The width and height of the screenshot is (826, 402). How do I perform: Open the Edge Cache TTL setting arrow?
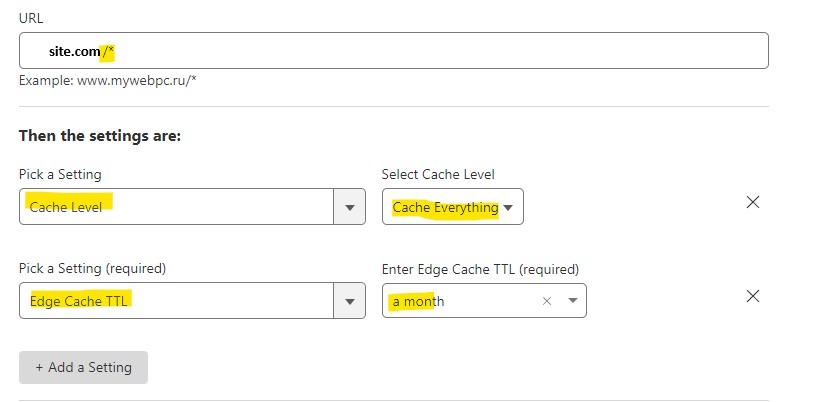pos(349,301)
